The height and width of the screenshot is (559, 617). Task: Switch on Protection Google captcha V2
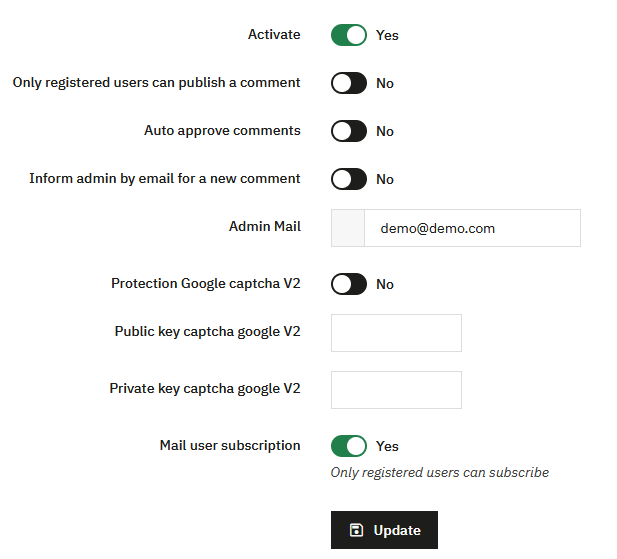(x=349, y=284)
